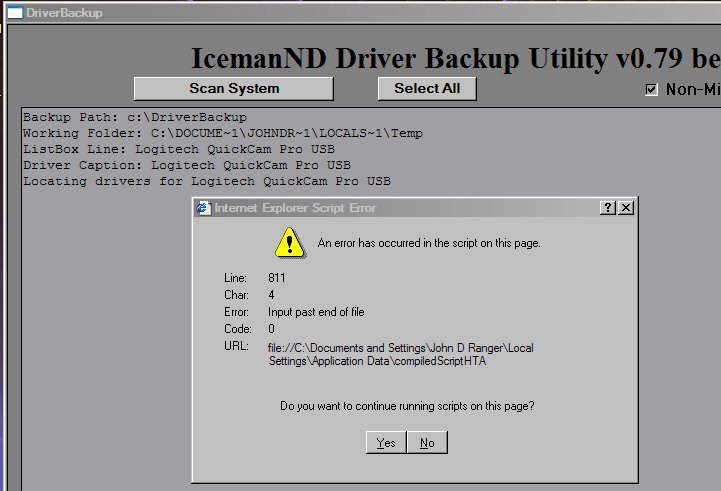Click the yellow warning triangle icon
The image size is (721, 491).
(x=289, y=242)
